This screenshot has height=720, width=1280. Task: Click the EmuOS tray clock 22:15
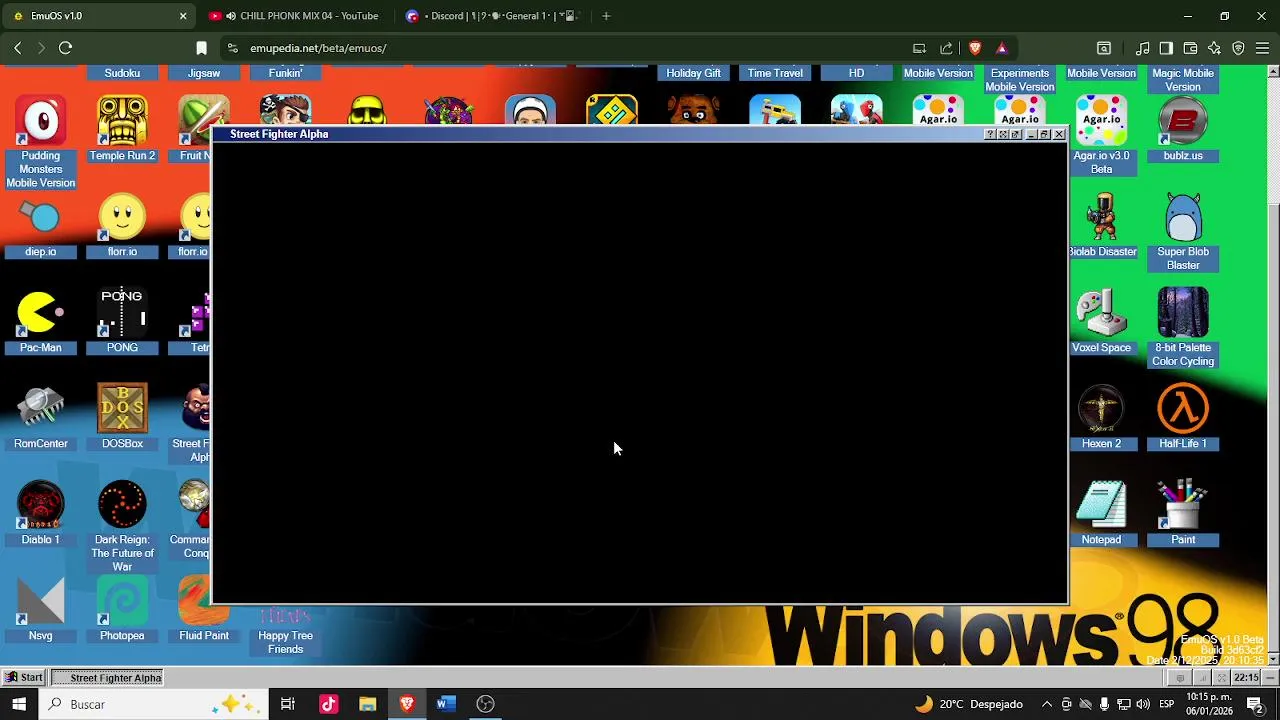point(1246,677)
